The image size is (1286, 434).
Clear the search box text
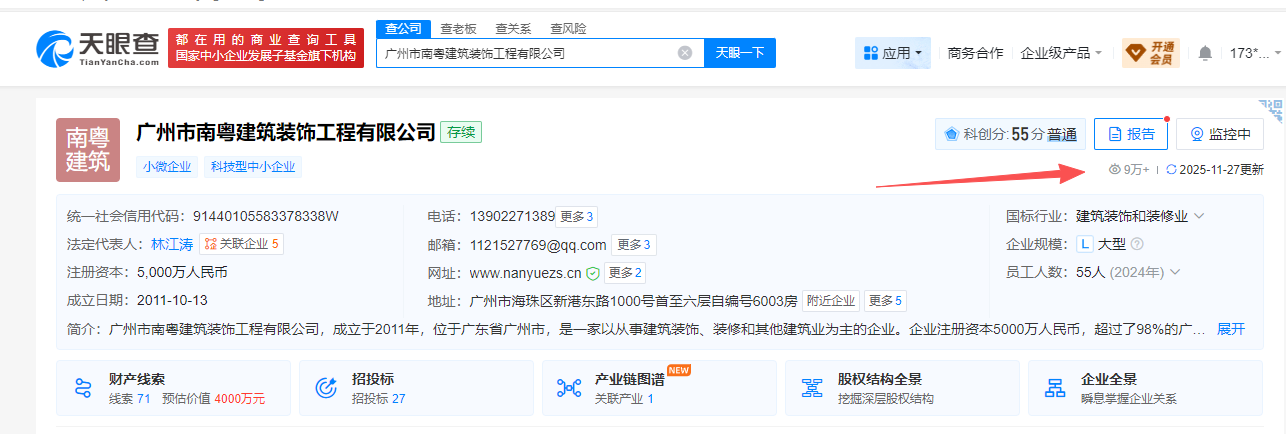[x=685, y=53]
